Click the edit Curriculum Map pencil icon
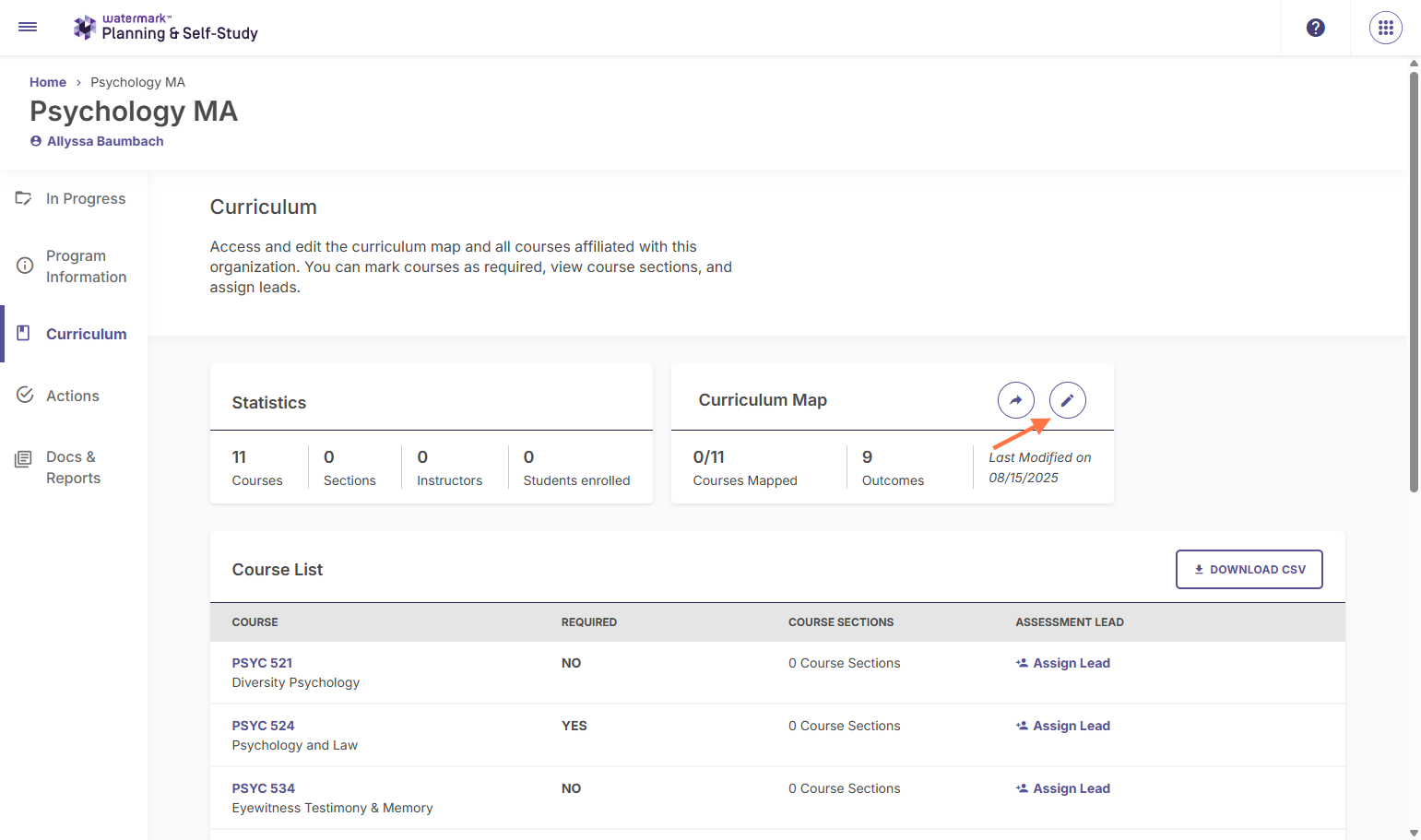Screen dimensions: 1421x840 [1068, 400]
